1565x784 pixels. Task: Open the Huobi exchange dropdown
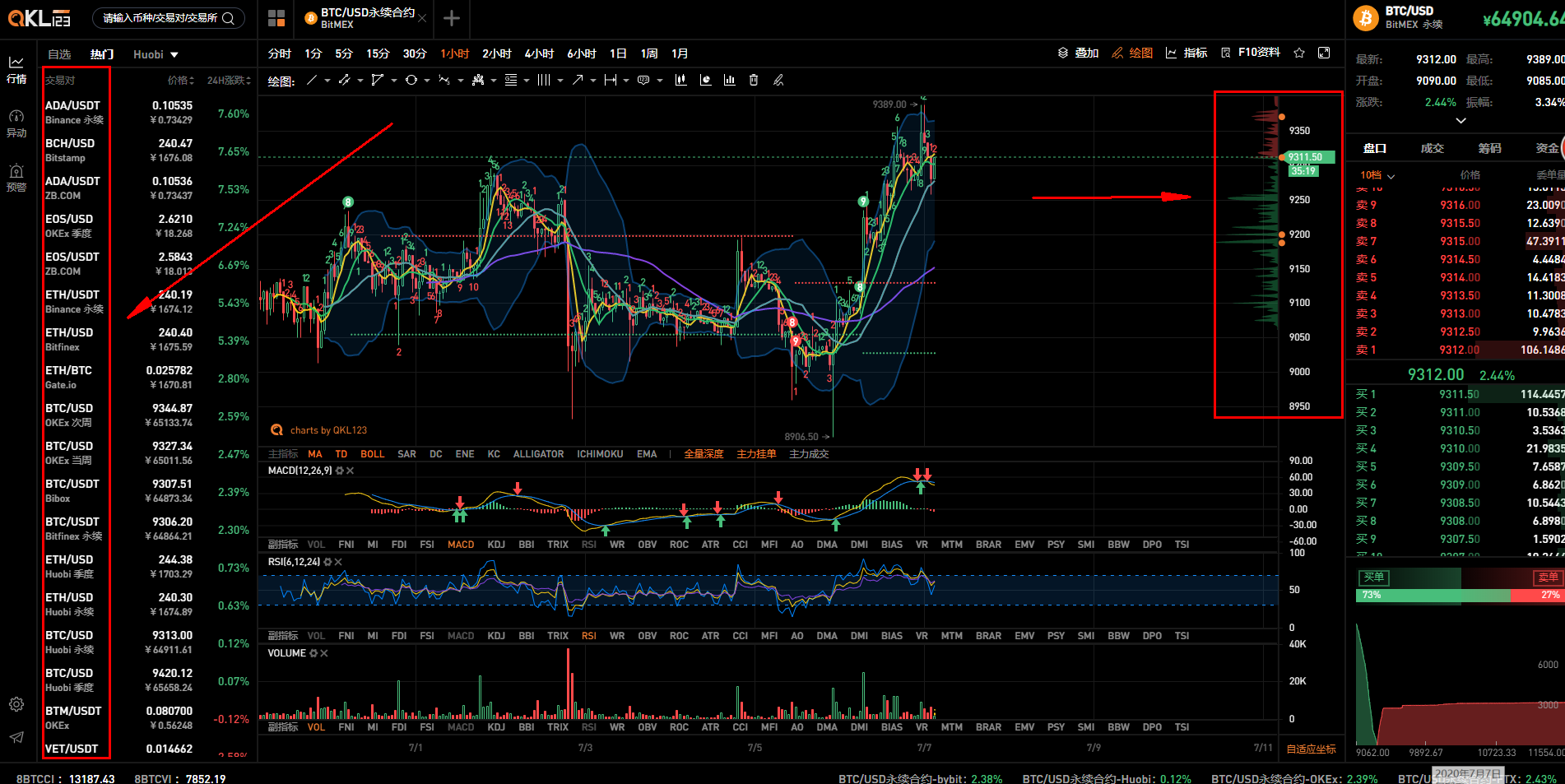156,54
